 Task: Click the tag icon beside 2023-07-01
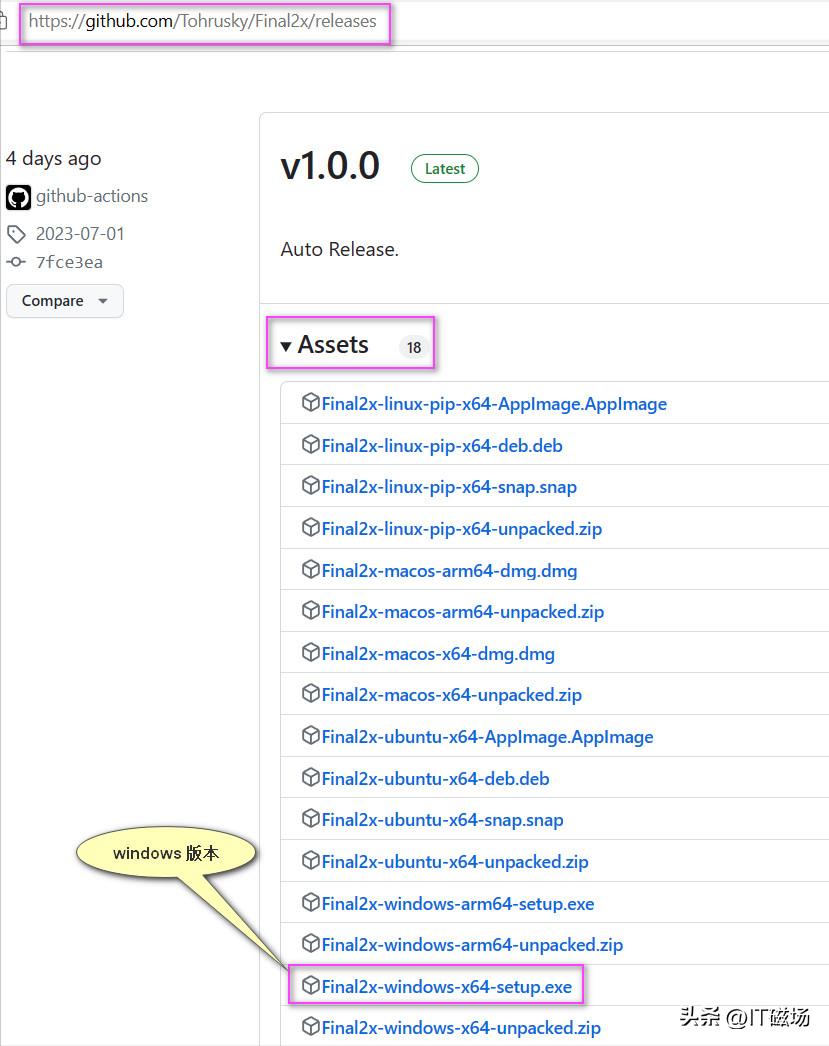(16, 234)
